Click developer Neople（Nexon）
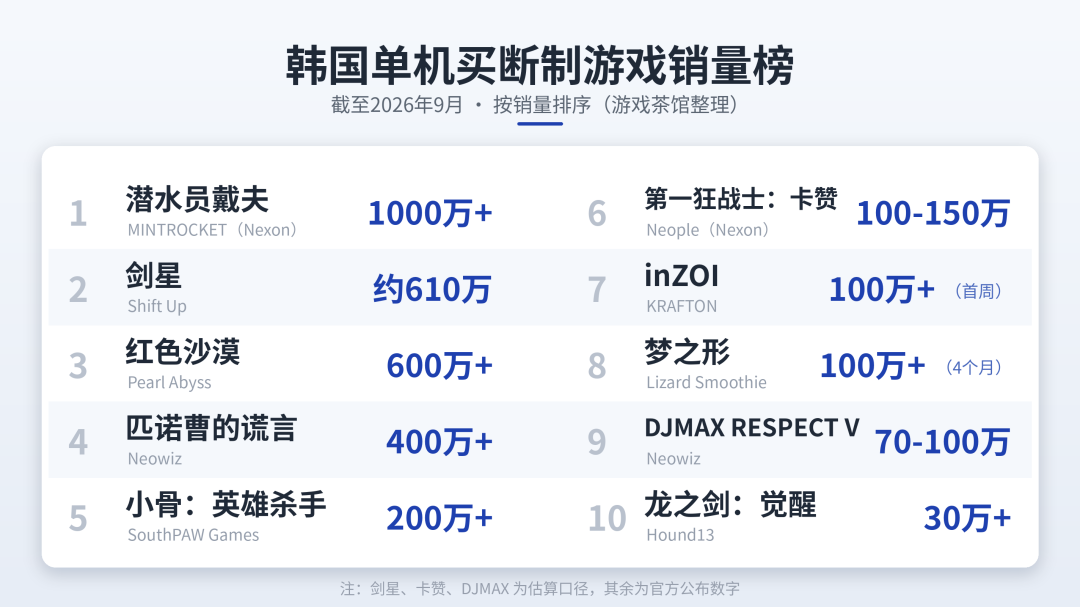This screenshot has width=1080, height=607. click(707, 230)
